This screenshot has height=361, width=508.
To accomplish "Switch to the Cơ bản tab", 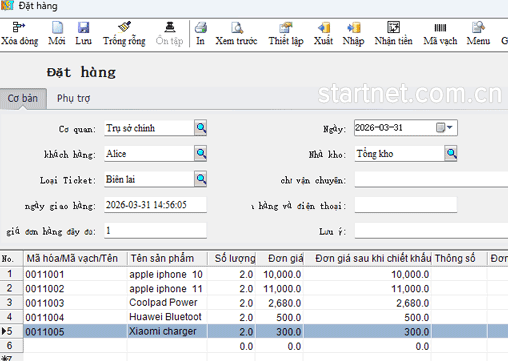I will point(23,98).
